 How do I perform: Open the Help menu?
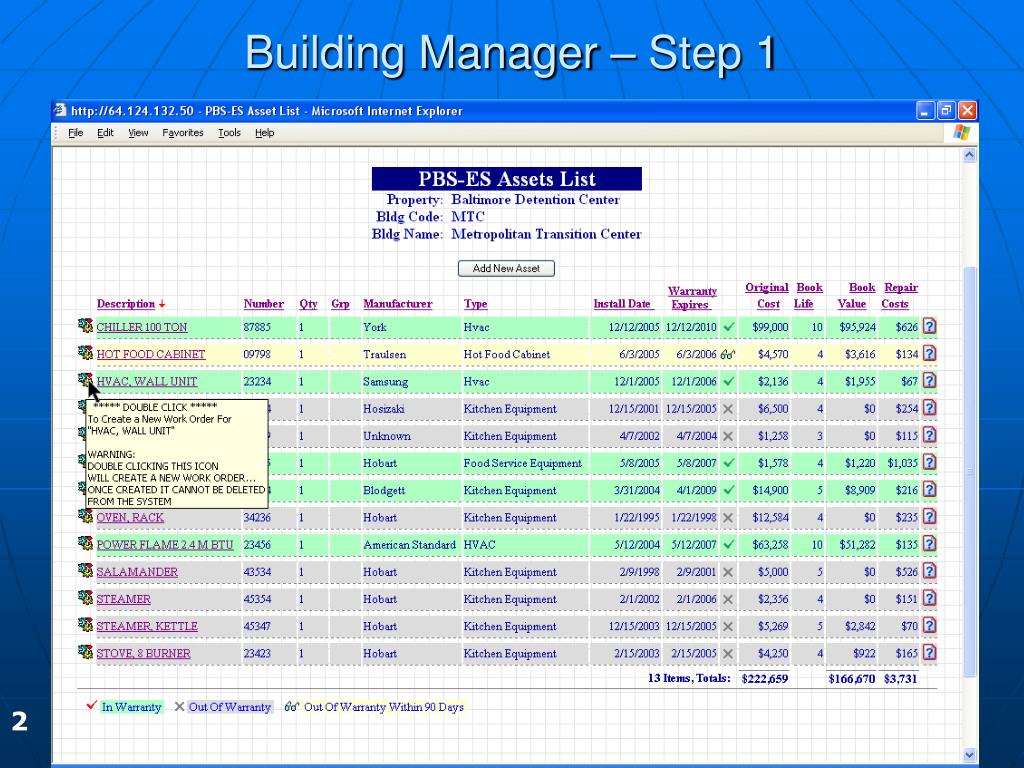coord(264,133)
